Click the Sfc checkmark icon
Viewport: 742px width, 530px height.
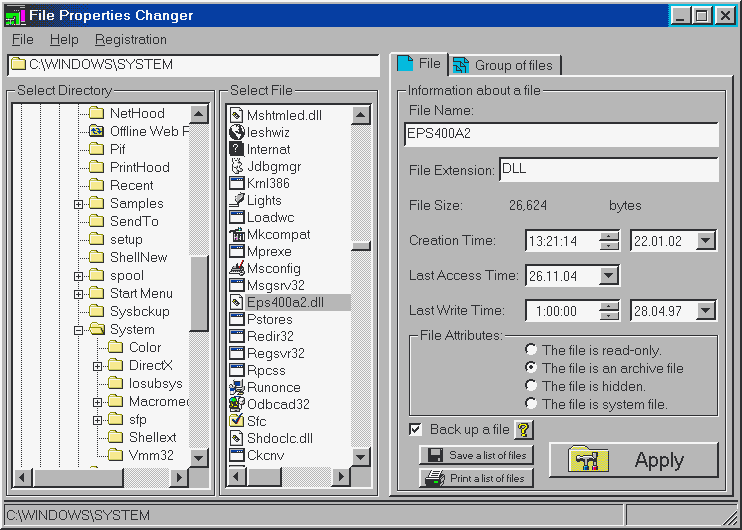click(x=236, y=421)
